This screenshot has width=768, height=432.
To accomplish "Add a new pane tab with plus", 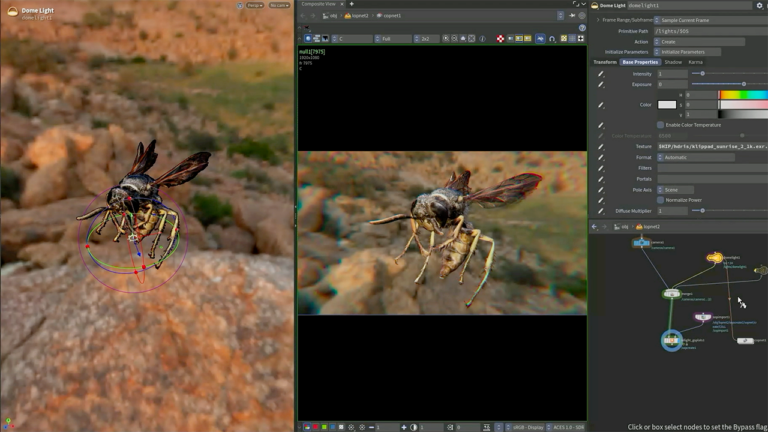I will (x=351, y=4).
